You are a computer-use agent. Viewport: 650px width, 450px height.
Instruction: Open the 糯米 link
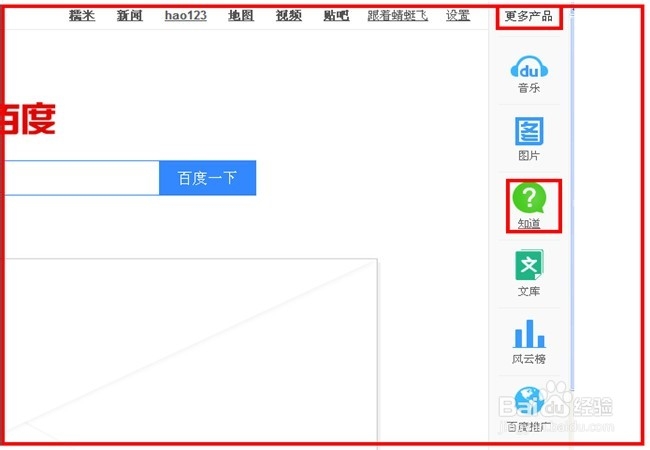click(x=82, y=15)
